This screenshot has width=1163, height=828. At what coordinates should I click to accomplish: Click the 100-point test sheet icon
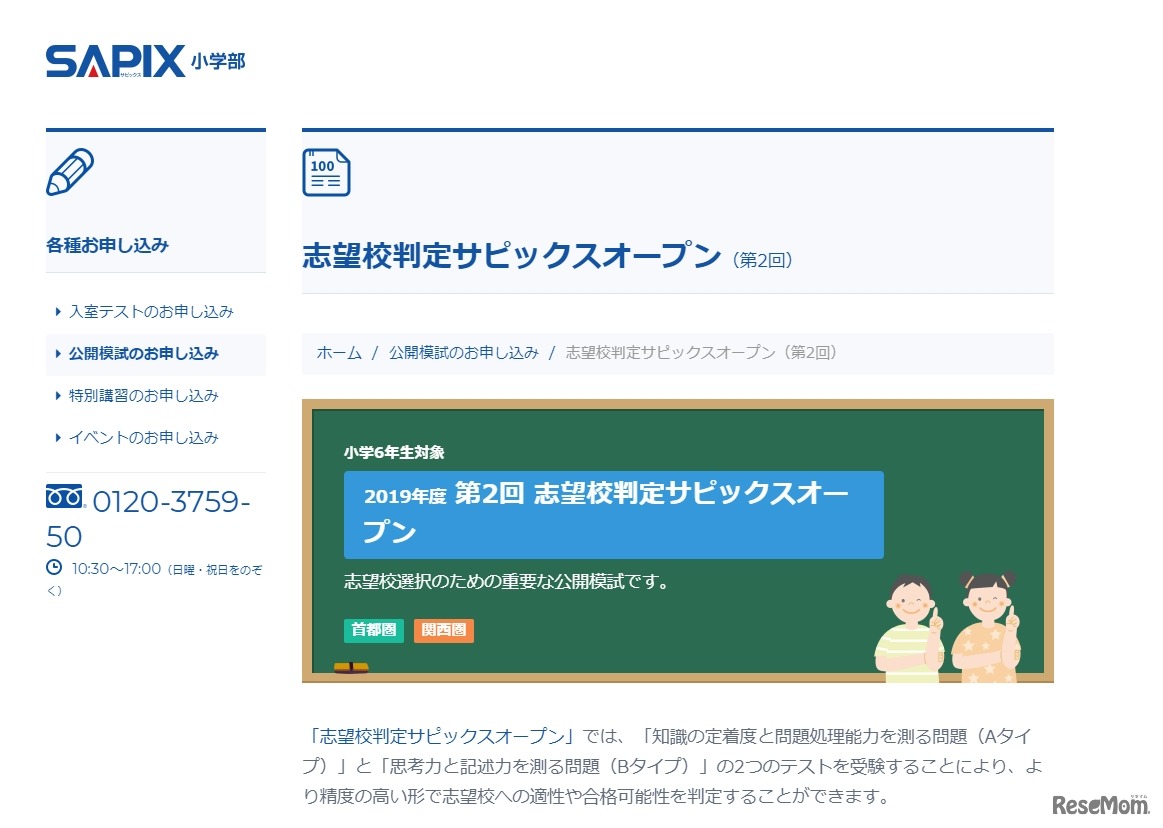pos(326,172)
